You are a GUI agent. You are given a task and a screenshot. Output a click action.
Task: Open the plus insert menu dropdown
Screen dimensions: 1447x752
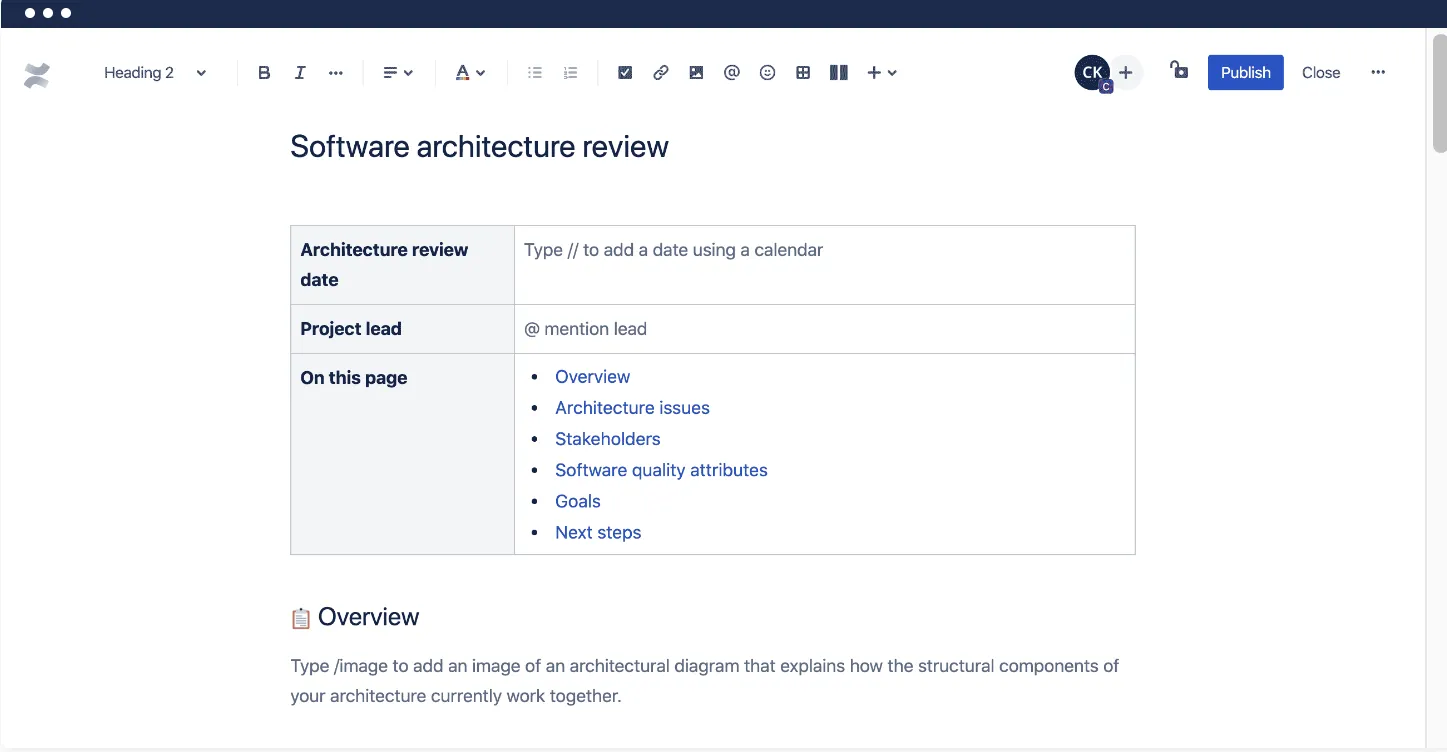(882, 73)
